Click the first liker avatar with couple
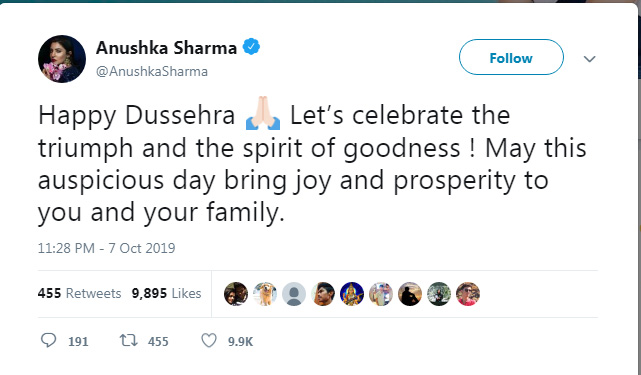Viewport: 641px width, 375px height. click(236, 294)
